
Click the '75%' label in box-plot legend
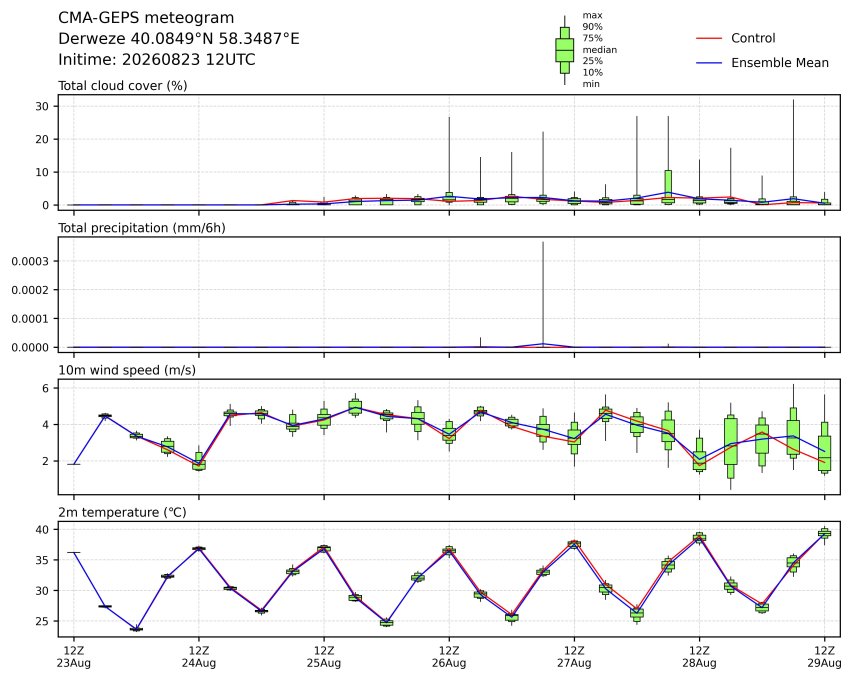(592, 38)
